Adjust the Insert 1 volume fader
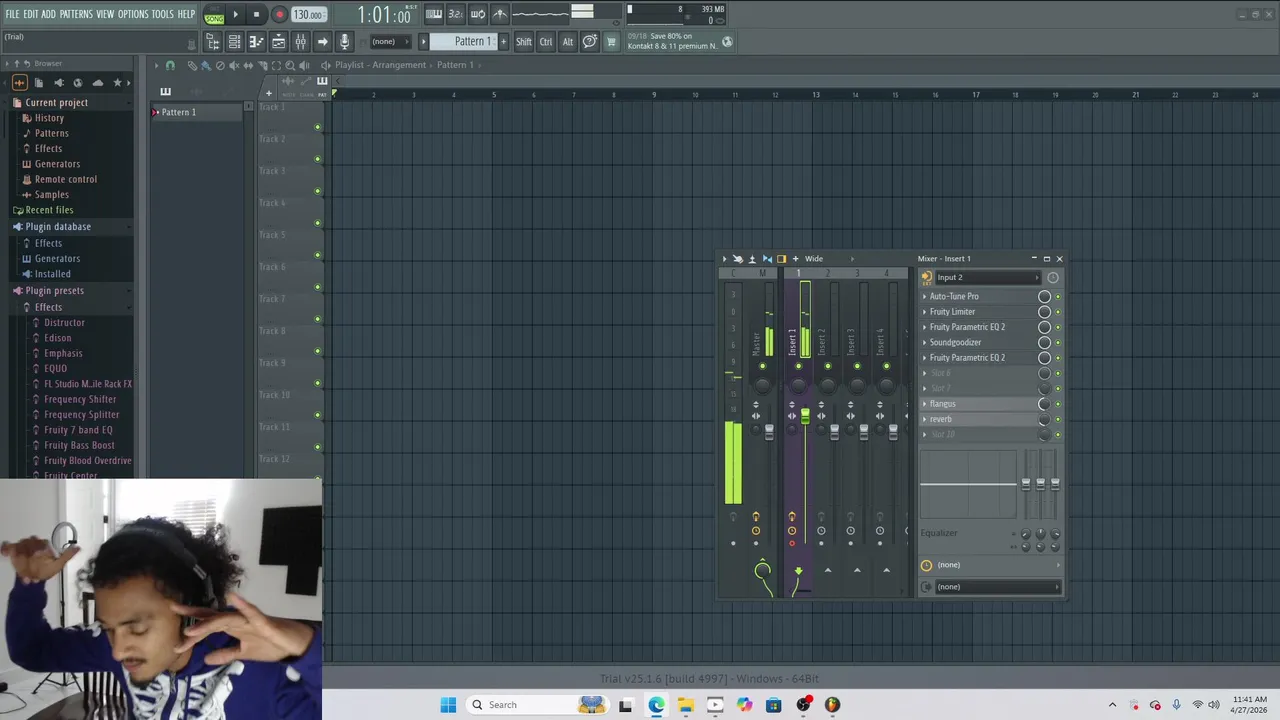 tap(805, 416)
